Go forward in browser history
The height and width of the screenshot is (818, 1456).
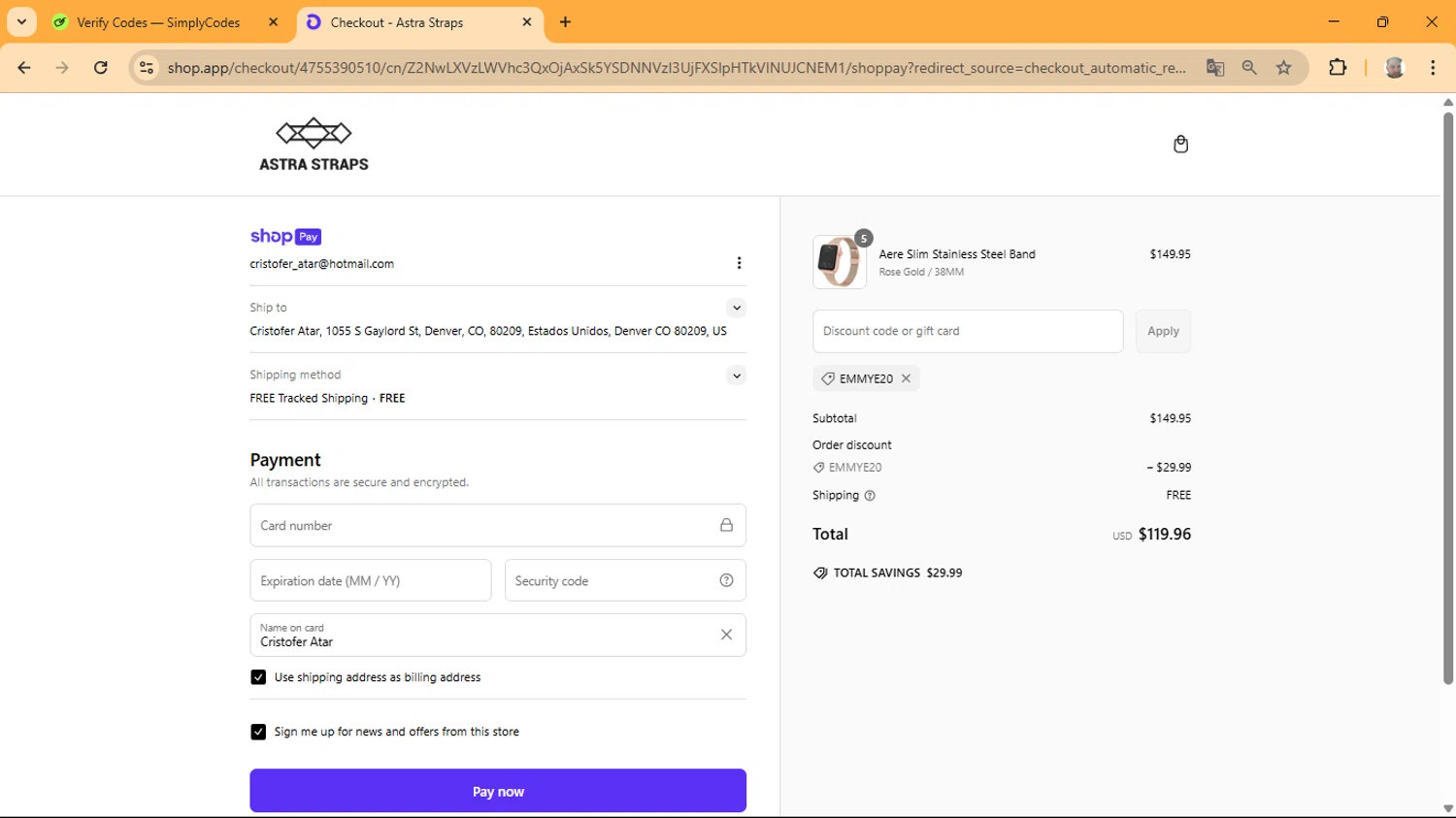[62, 67]
